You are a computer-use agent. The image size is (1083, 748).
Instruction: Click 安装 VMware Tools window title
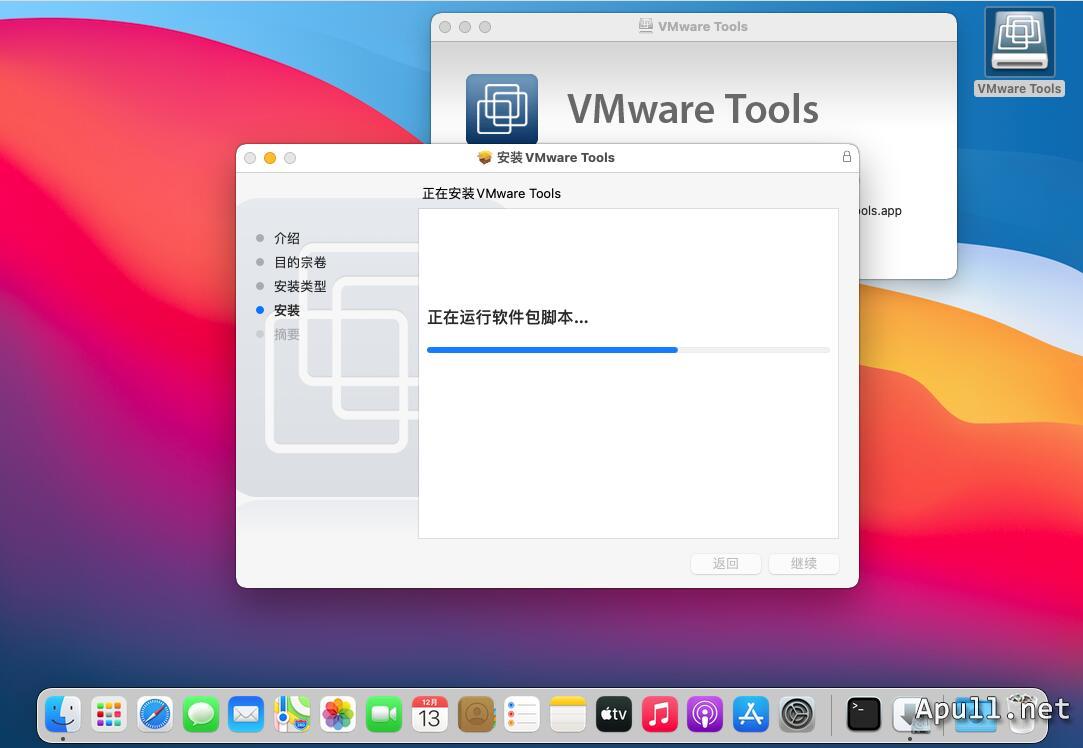coord(555,157)
